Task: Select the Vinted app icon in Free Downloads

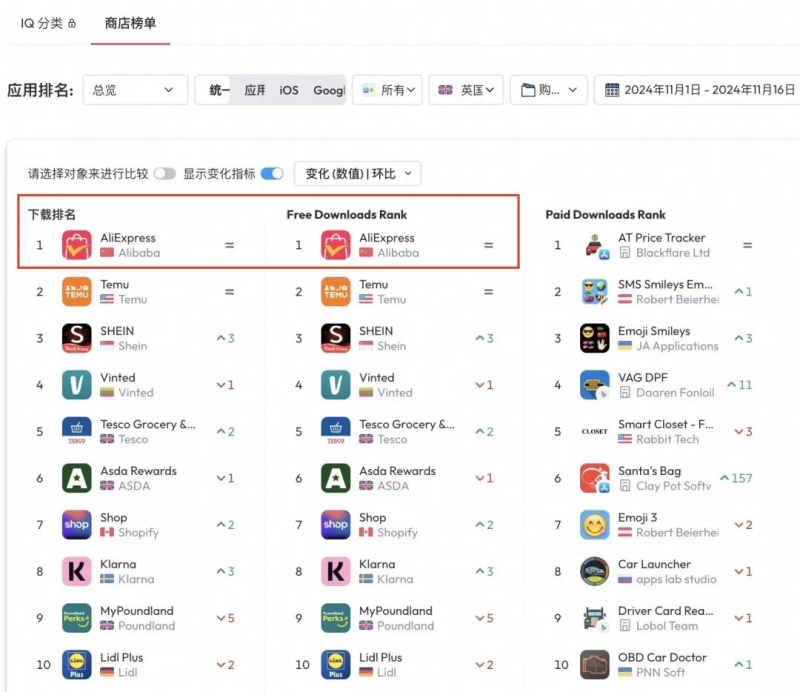Action: coord(336,385)
